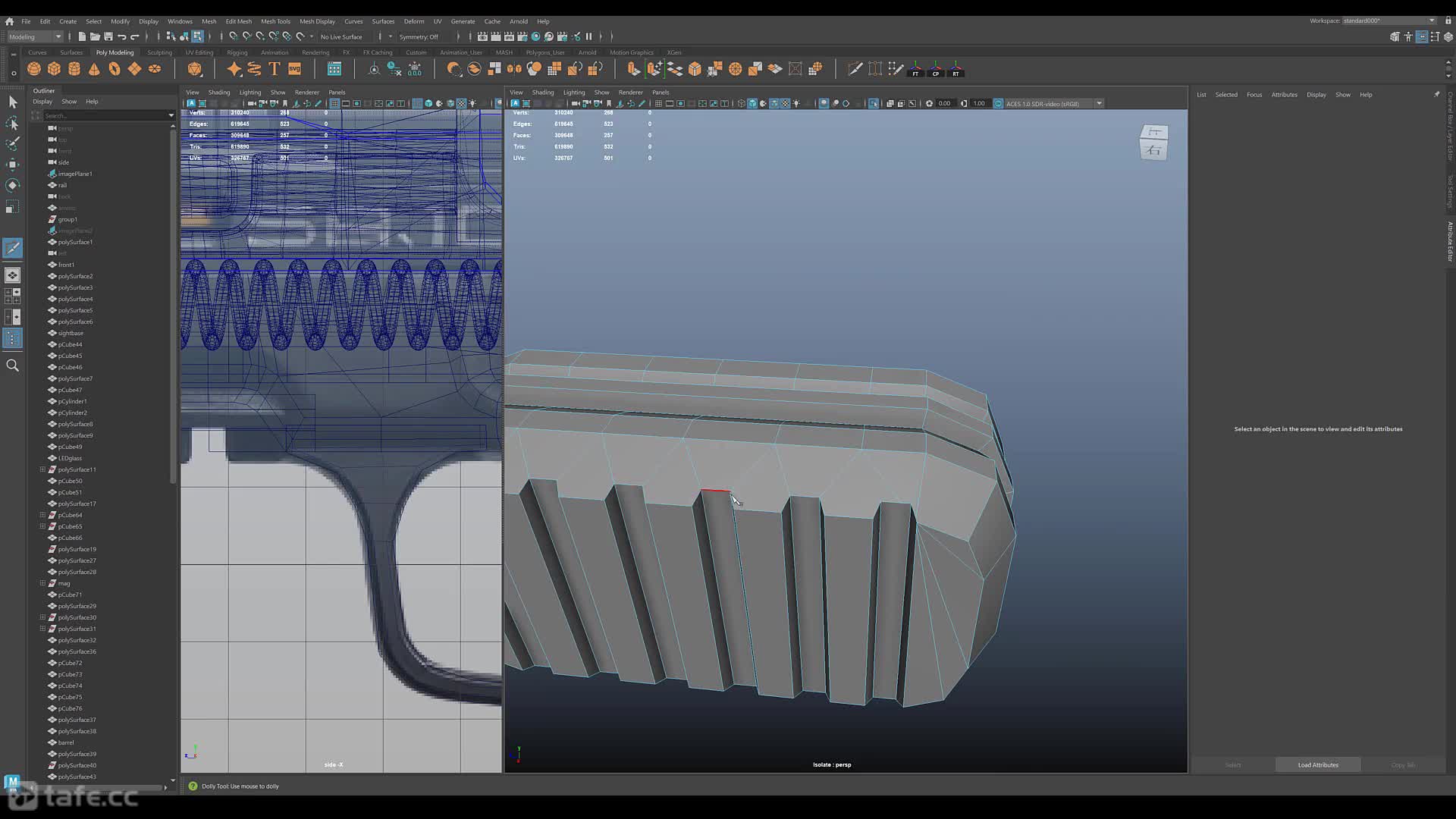Click the Undo arrow icon
This screenshot has height=819, width=1456.
[x=122, y=36]
